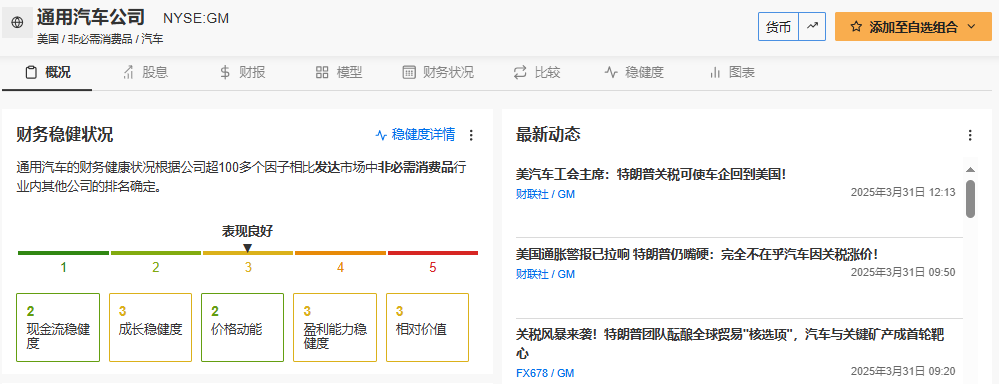Switch to the 股息 tab
Image resolution: width=999 pixels, height=384 pixels.
(145, 73)
